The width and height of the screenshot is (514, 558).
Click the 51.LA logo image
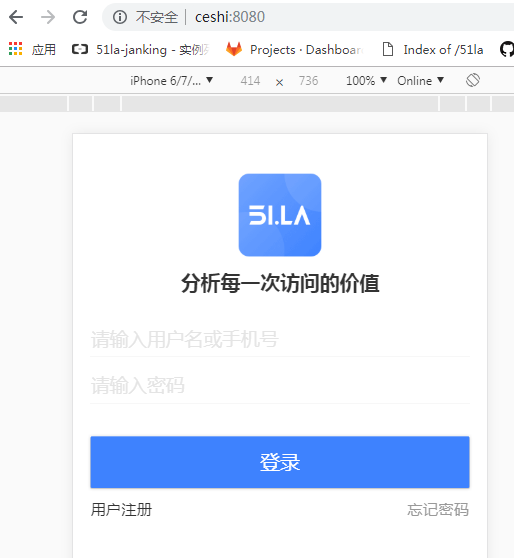280,215
